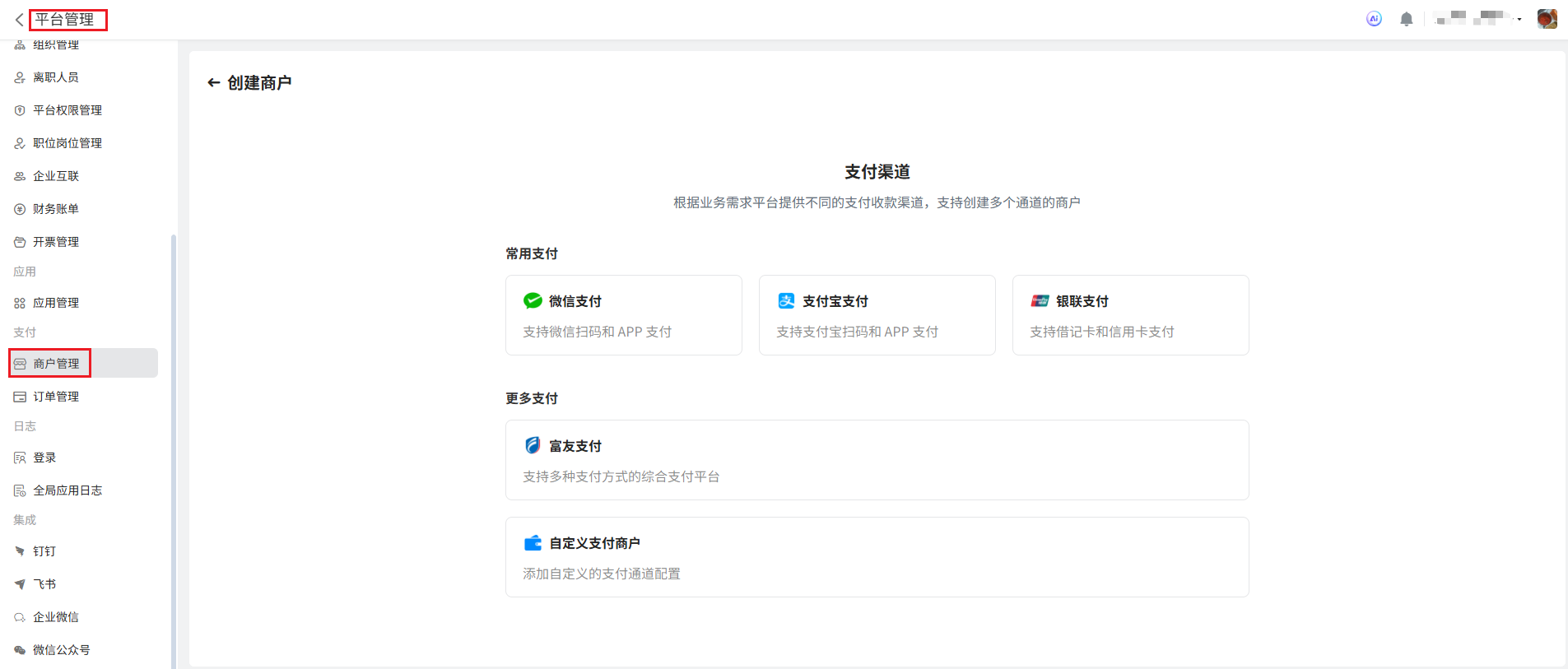This screenshot has width=1568, height=669.
Task: Select the 自定义支付商户 option card
Action: click(877, 557)
